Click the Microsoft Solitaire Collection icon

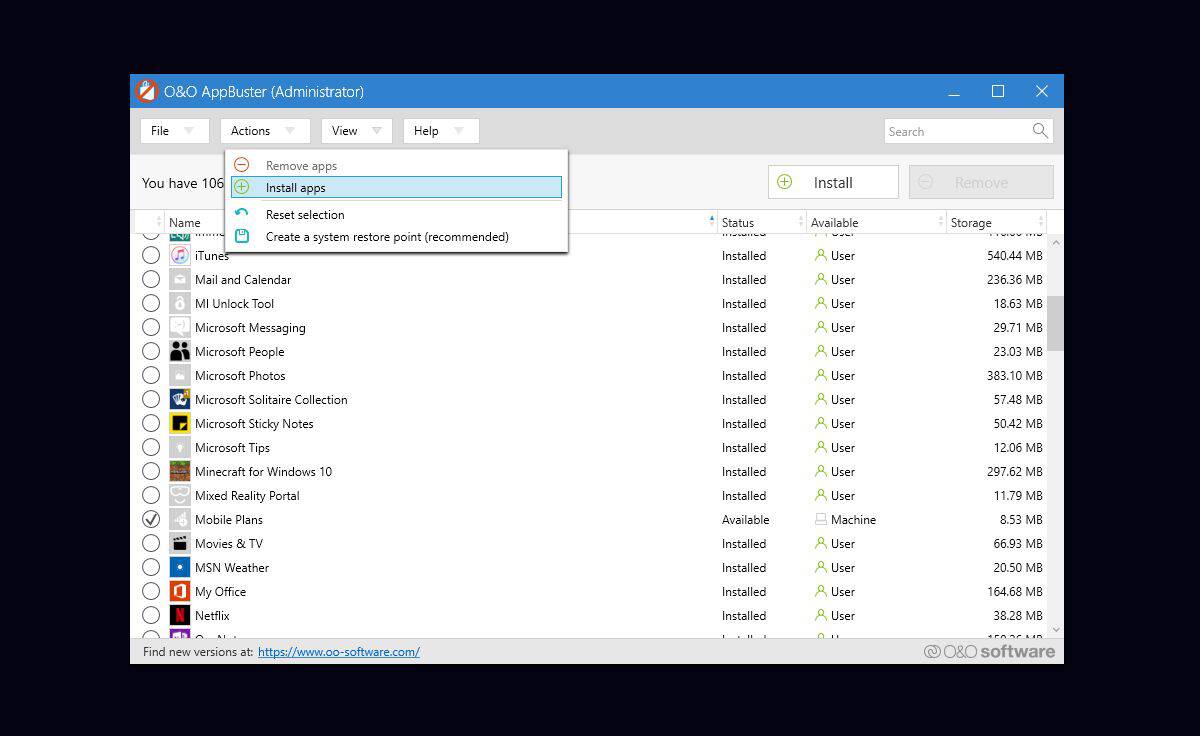point(180,400)
